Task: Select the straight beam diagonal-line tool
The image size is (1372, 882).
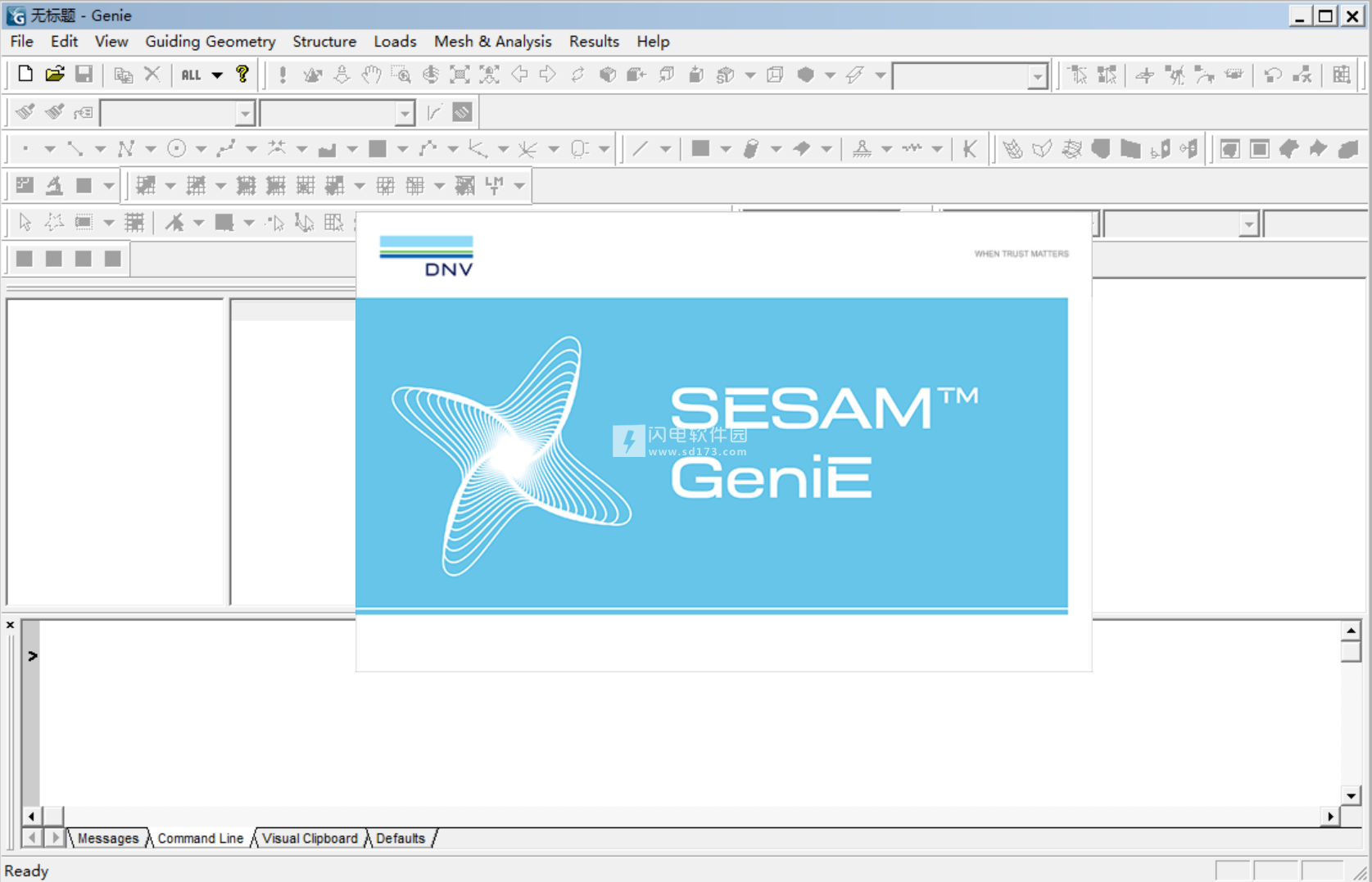Action: pyautogui.click(x=640, y=148)
